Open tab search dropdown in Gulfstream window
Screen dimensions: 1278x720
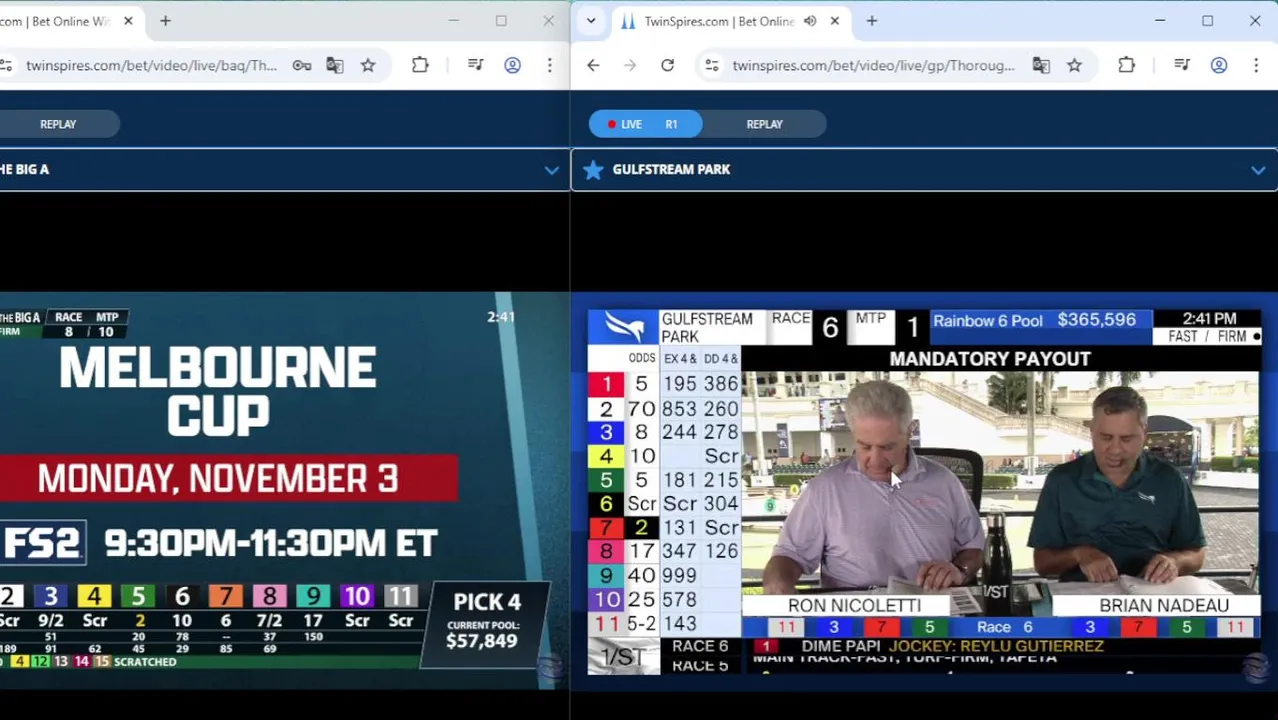coord(591,21)
